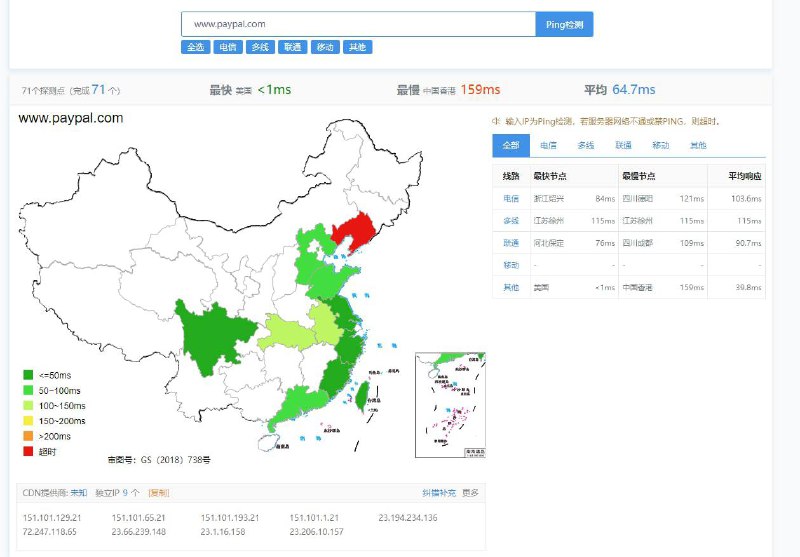This screenshot has height=557, width=800.
Task: Switch to the 其他 tab above the table
Action: [698, 145]
